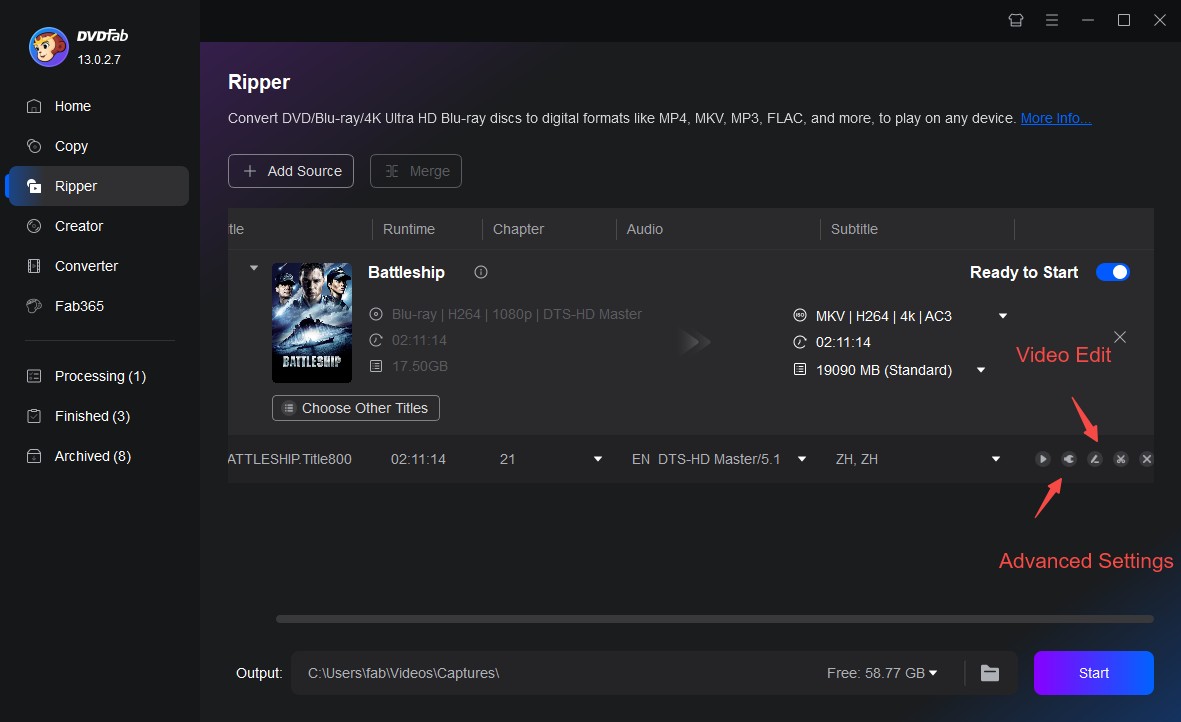The width and height of the screenshot is (1181, 722).
Task: Click the T-shirt skin icon in titlebar
Action: click(x=1015, y=19)
